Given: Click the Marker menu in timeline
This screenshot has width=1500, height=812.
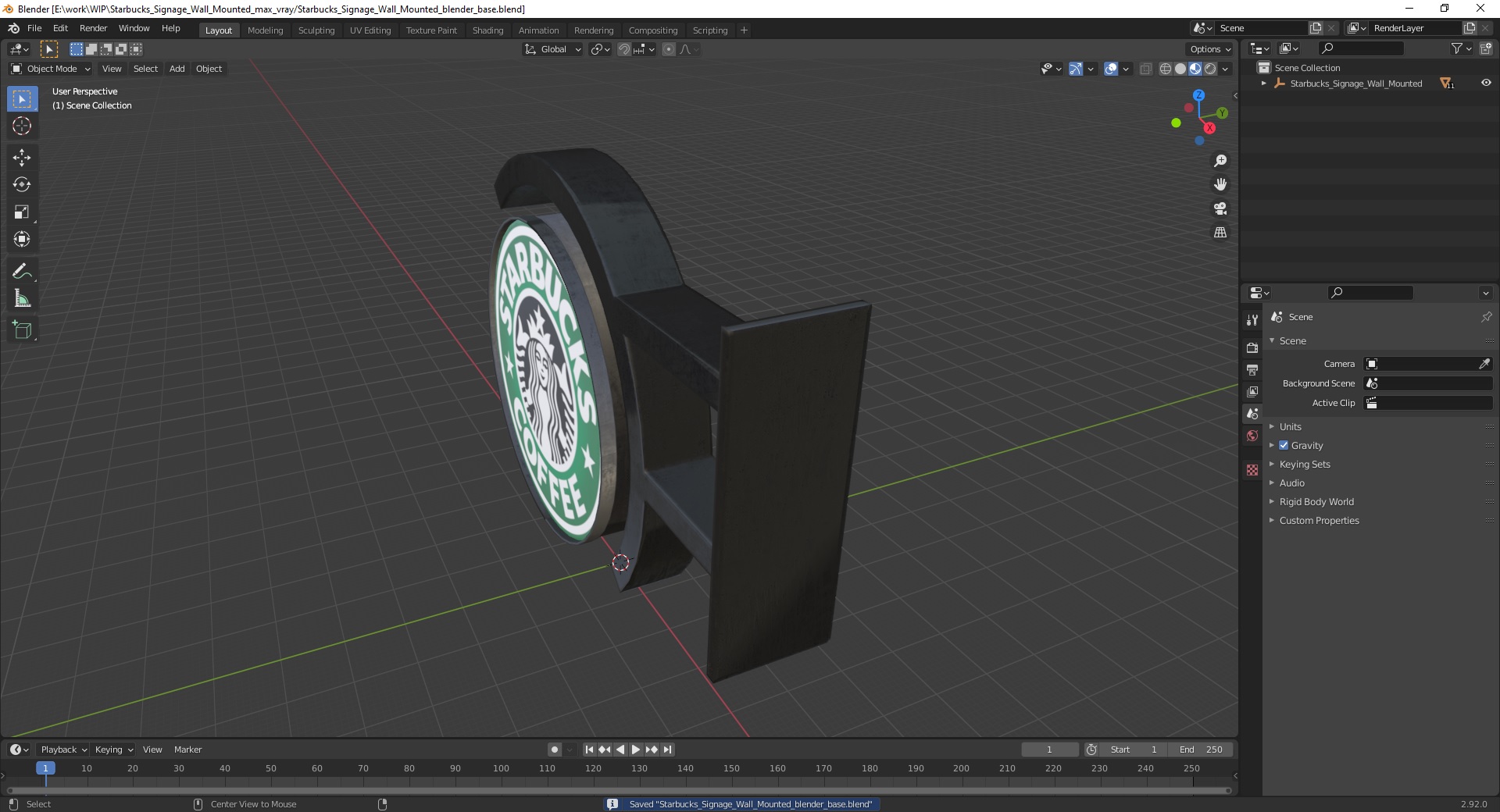Looking at the screenshot, I should click(187, 750).
